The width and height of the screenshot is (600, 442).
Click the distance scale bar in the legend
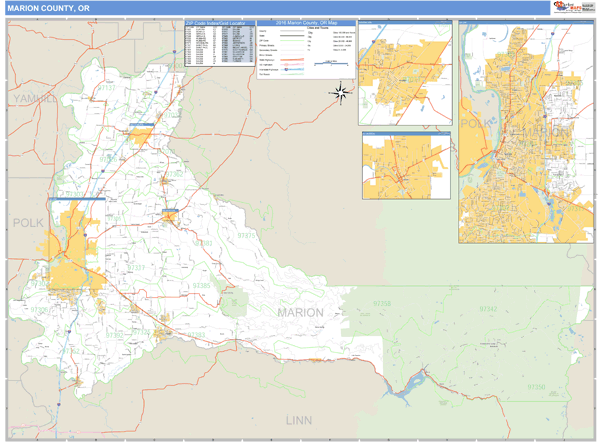pos(331,63)
